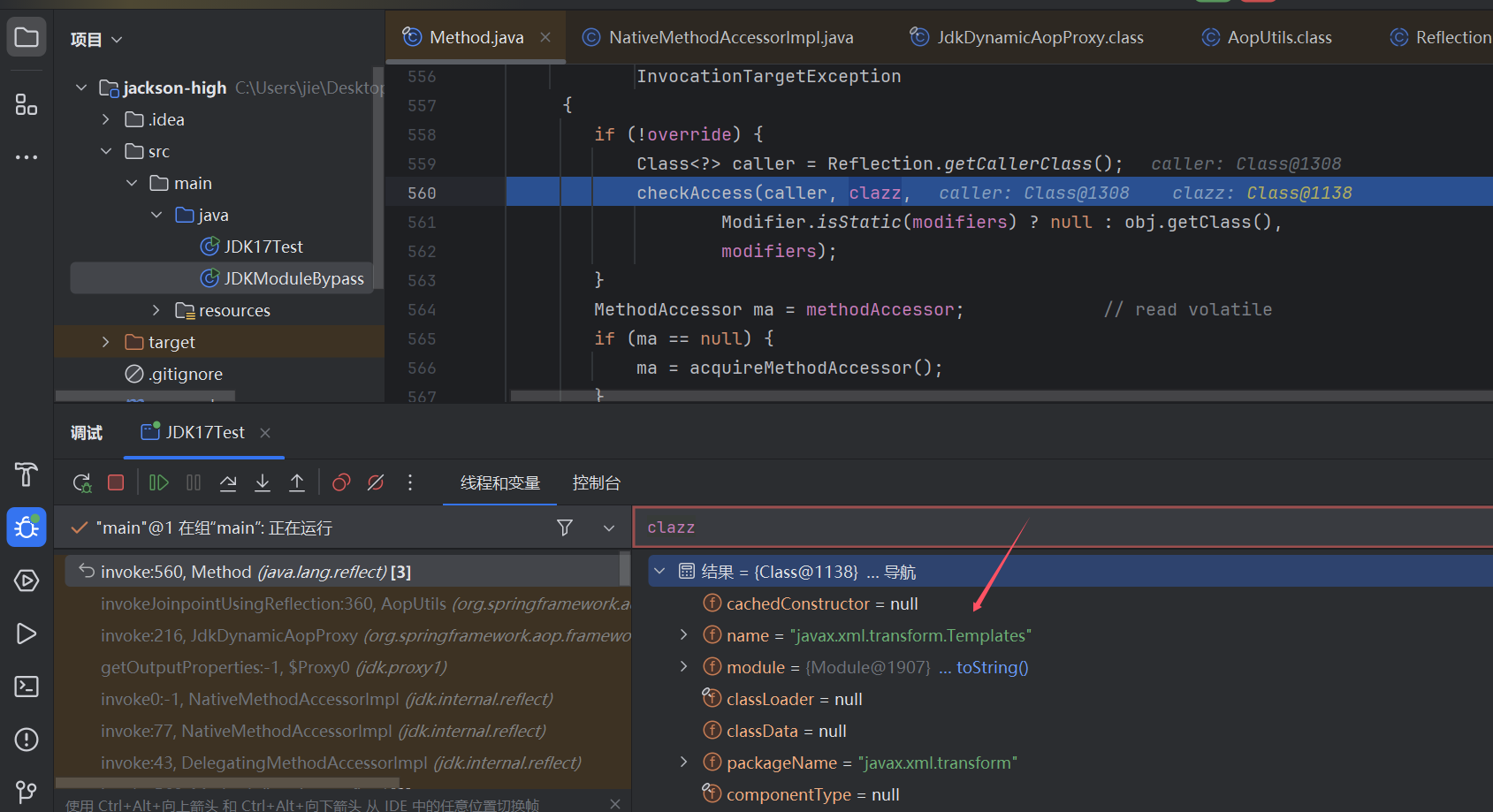Image resolution: width=1493 pixels, height=812 pixels.
Task: Open the Project tool window folder icon
Action: click(27, 37)
